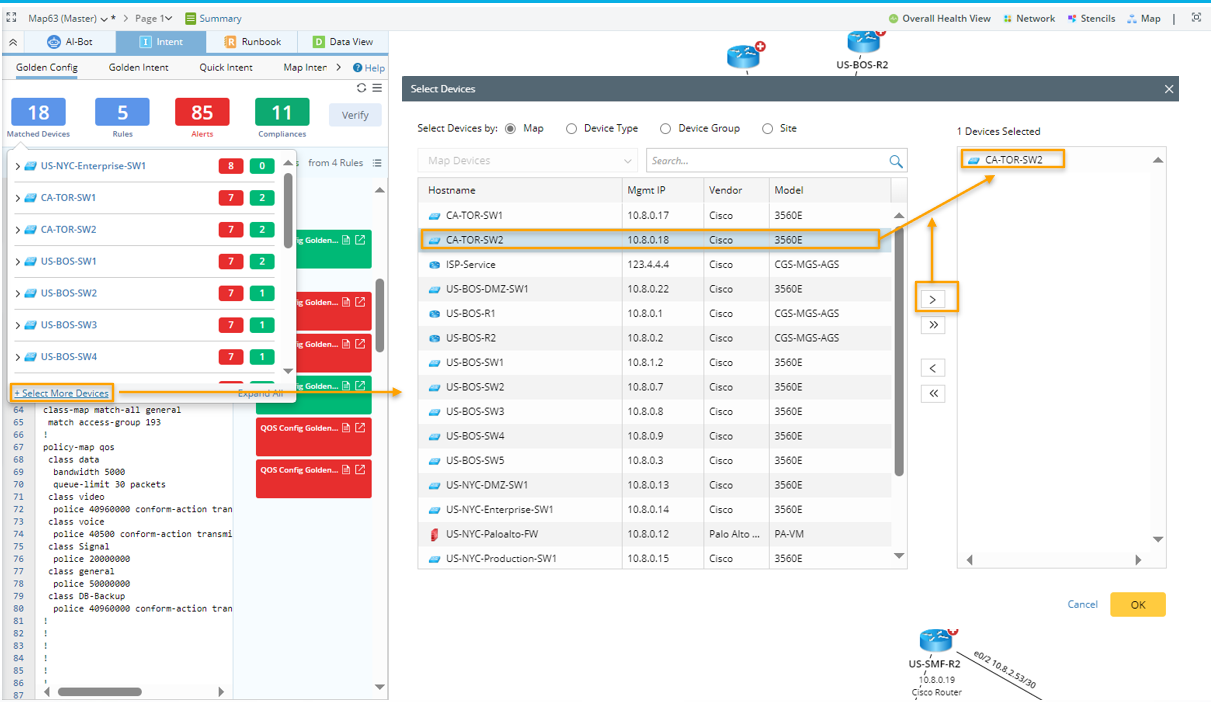Click the OK button
Screen dimensions: 1211x702
[x=1137, y=605]
